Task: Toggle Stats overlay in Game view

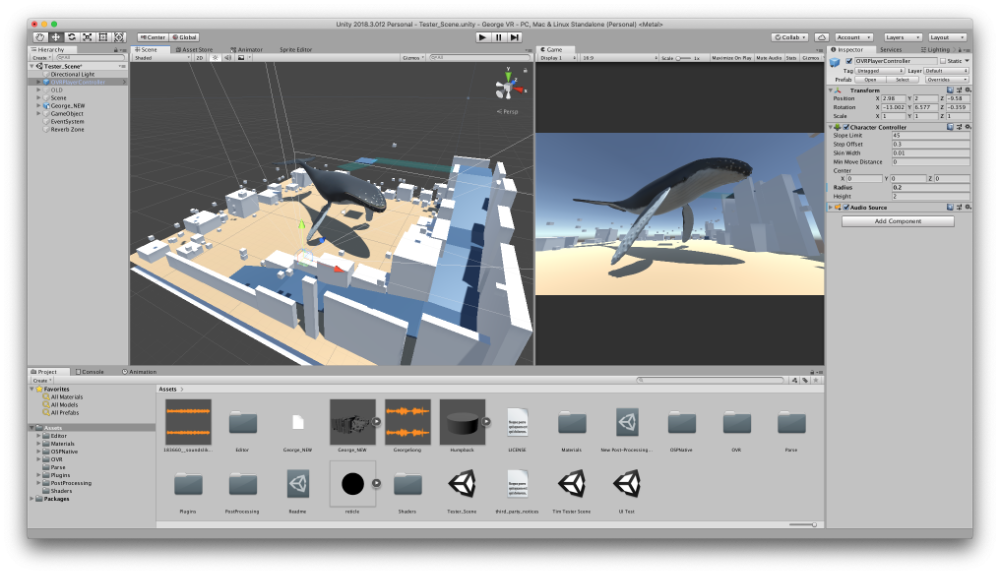Action: pos(791,58)
